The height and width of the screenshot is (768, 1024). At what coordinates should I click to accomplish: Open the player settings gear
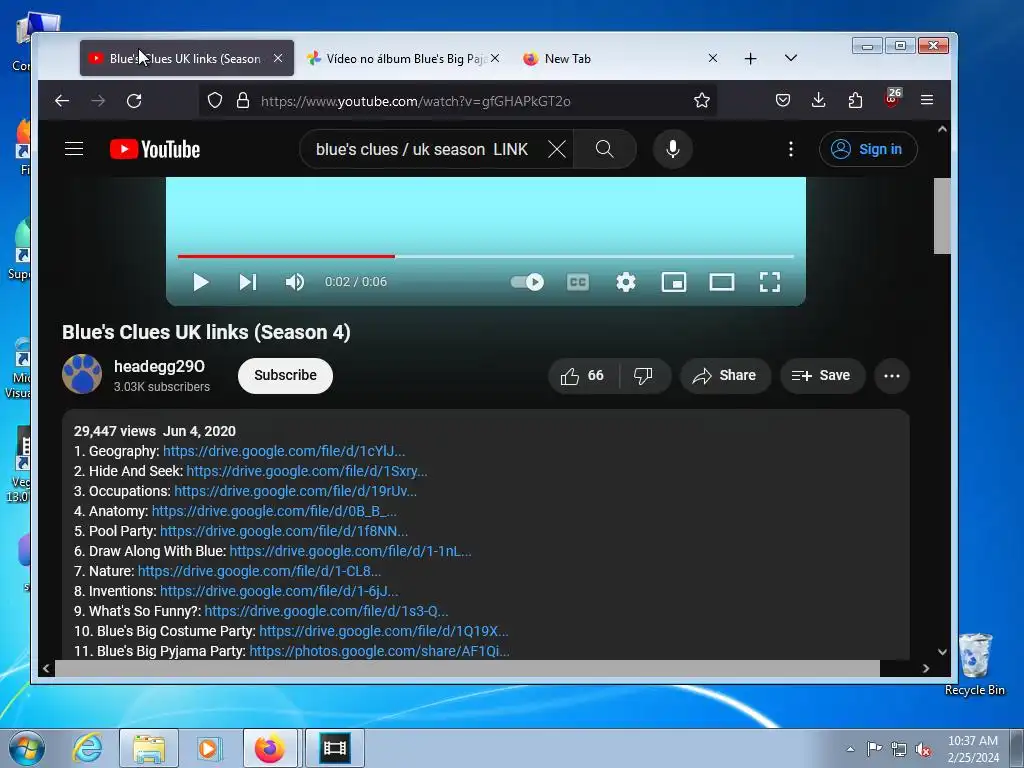(x=626, y=282)
